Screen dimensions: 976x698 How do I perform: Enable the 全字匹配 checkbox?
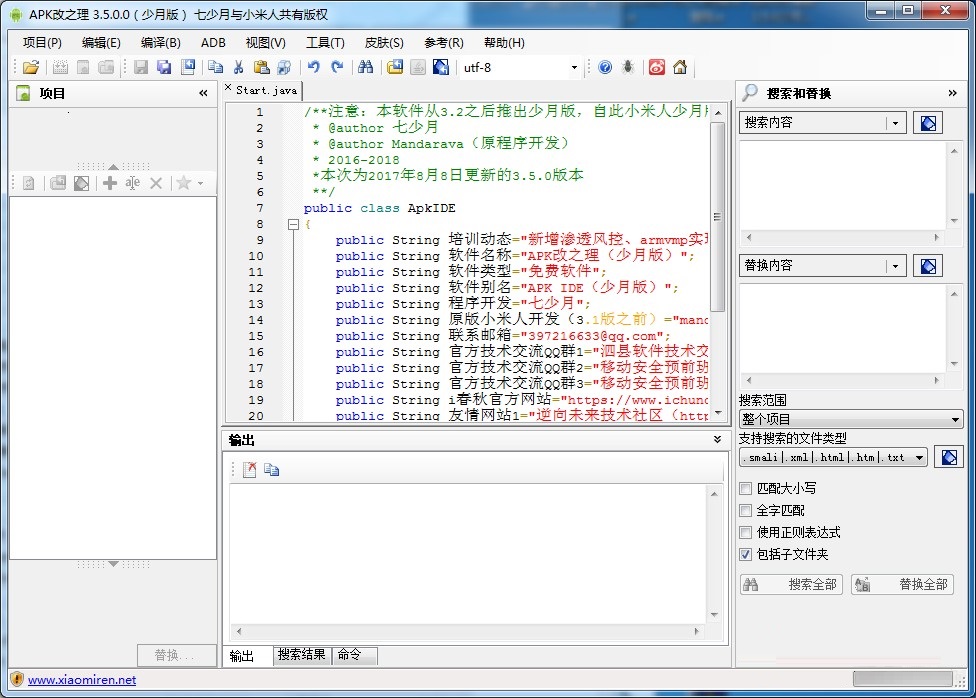[746, 511]
